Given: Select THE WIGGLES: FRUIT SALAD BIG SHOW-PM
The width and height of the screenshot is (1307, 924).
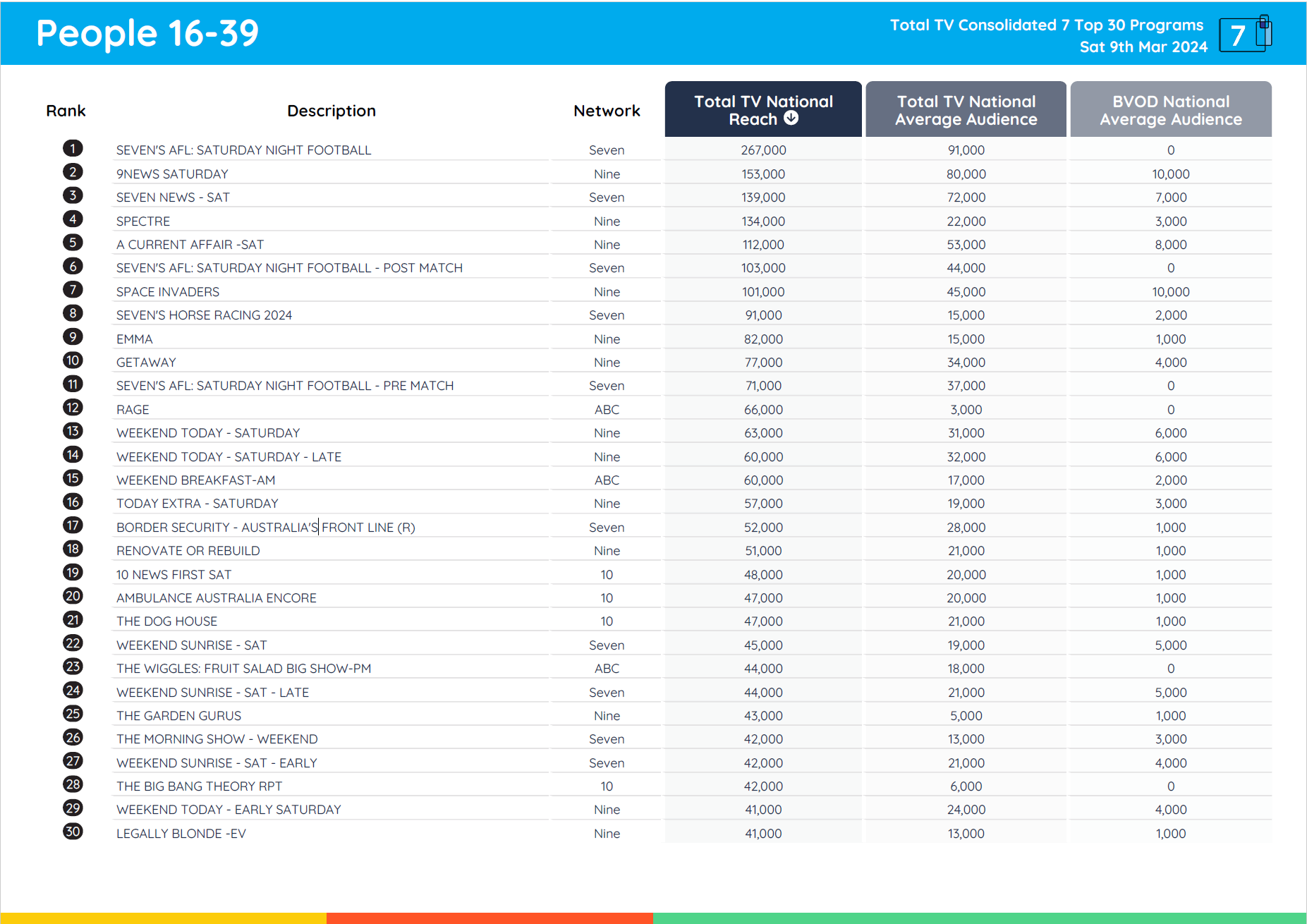Looking at the screenshot, I should [x=243, y=668].
